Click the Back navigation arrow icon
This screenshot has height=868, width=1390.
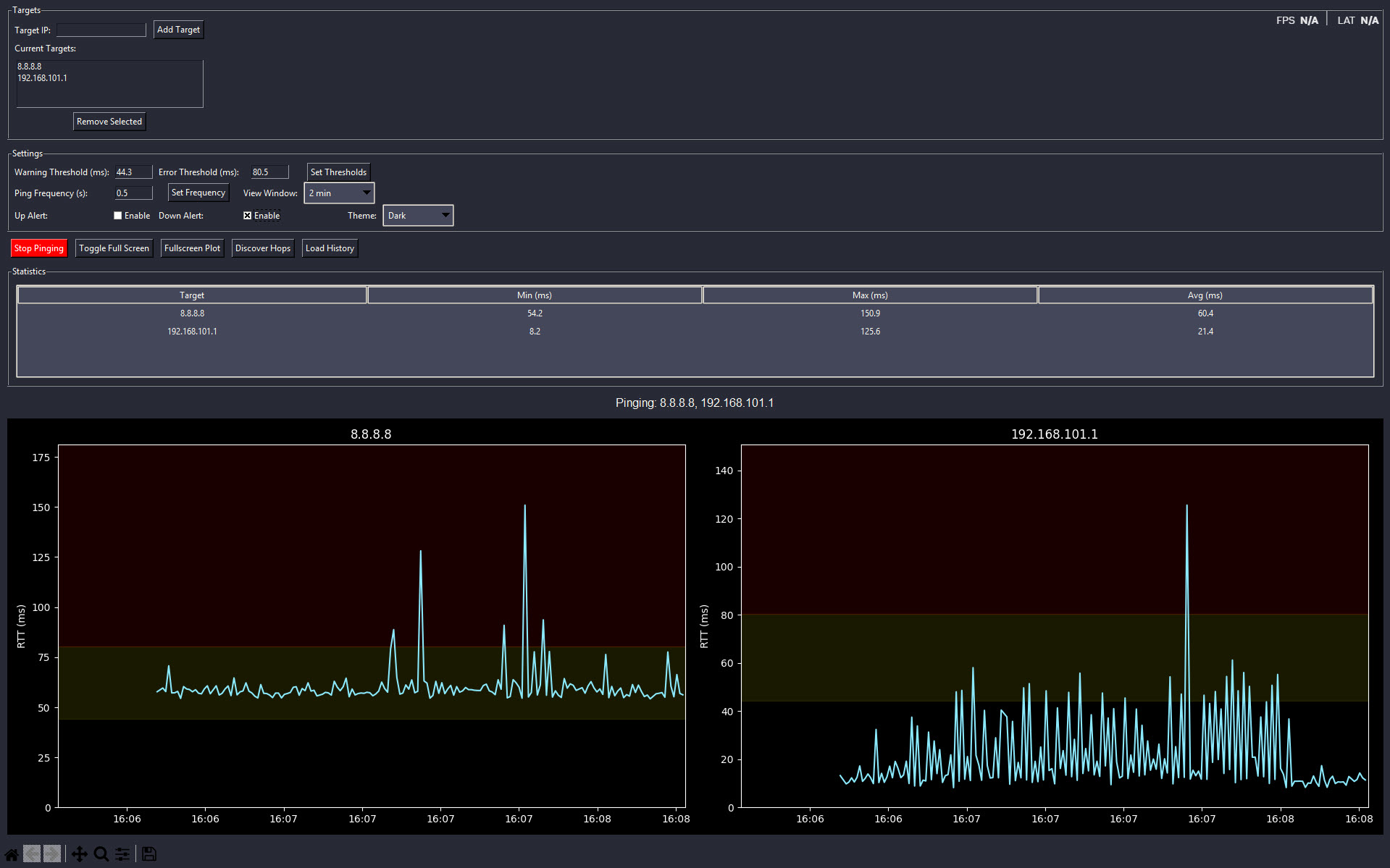[x=32, y=854]
